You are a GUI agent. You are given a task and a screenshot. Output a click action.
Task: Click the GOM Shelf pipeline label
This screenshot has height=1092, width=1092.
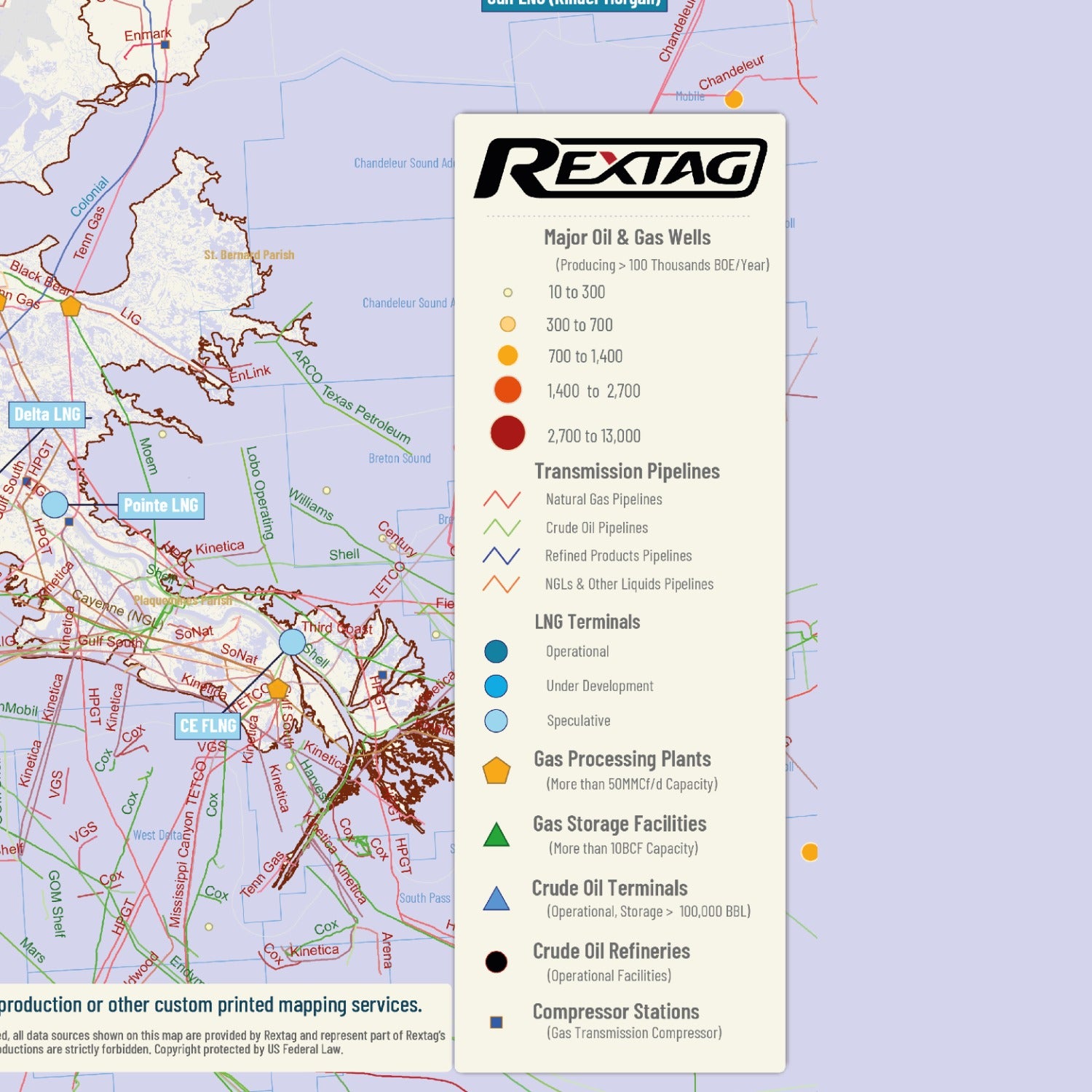click(57, 903)
